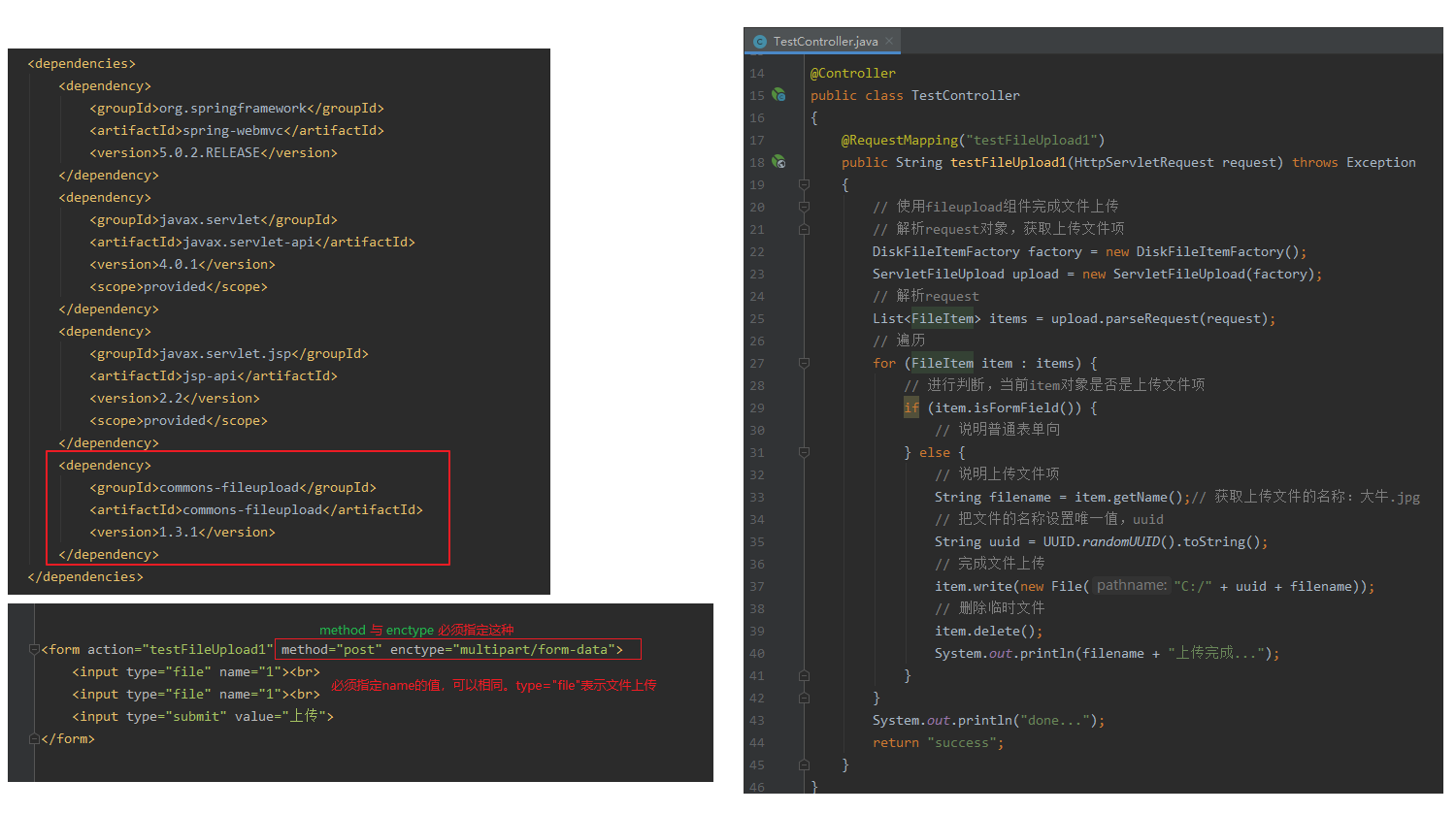Click the 'spring-webmvc' artifactId line

pyautogui.click(x=237, y=130)
